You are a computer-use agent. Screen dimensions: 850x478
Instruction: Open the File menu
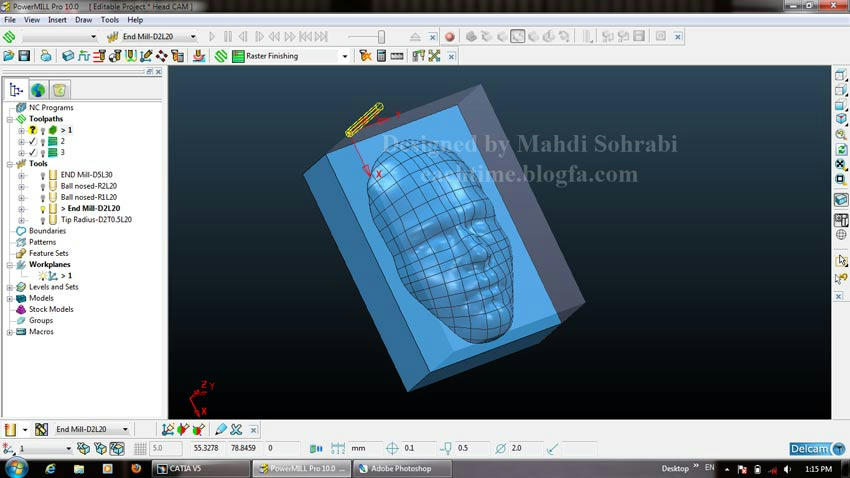[10, 20]
